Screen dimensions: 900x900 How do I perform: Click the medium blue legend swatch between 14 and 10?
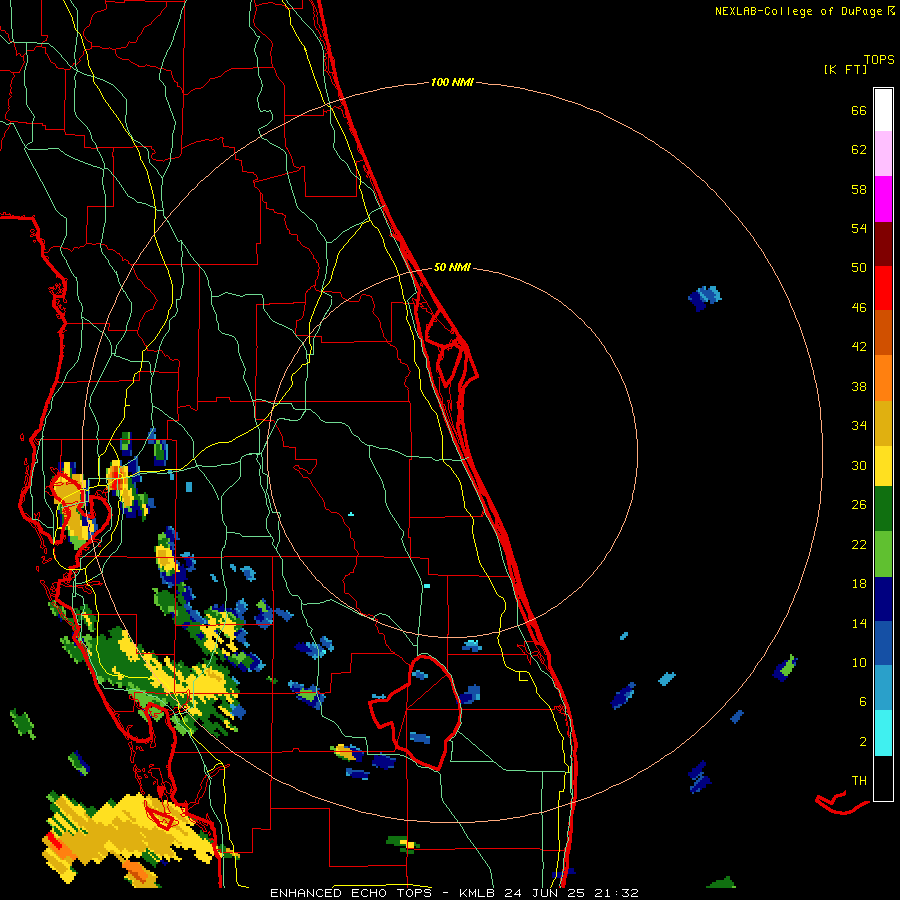pyautogui.click(x=883, y=643)
